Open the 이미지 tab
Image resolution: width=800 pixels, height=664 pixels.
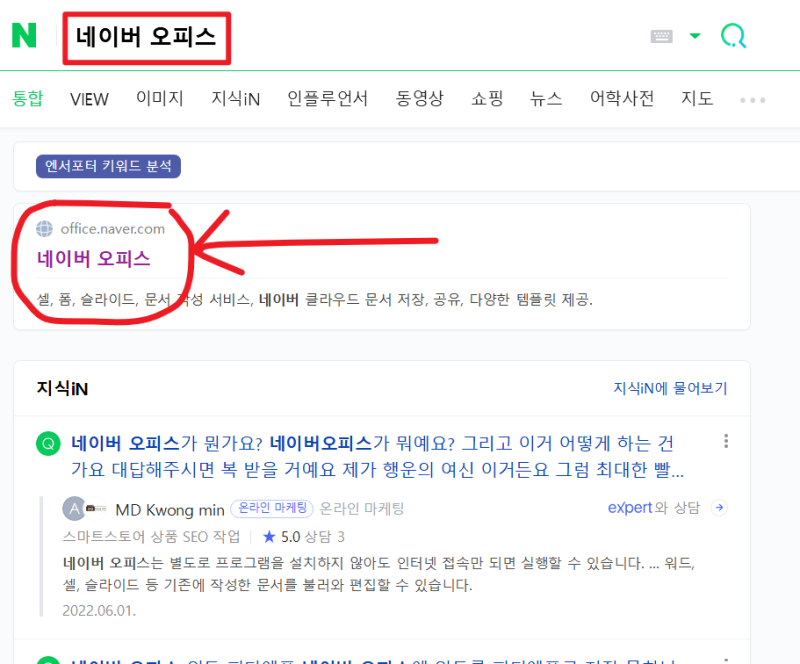[160, 98]
